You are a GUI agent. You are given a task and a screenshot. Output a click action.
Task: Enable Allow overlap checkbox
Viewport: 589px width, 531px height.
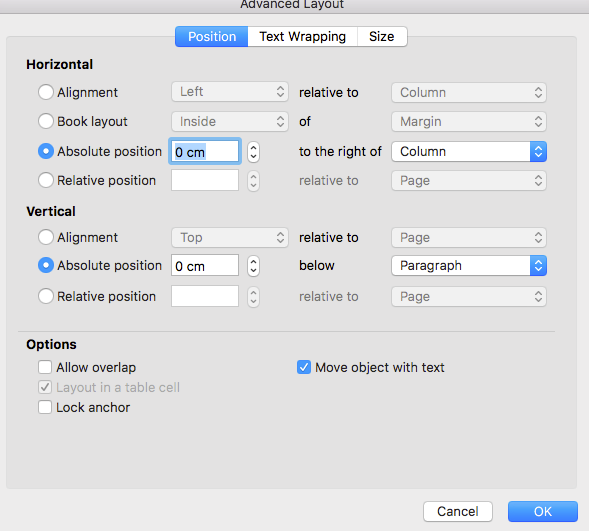45,367
